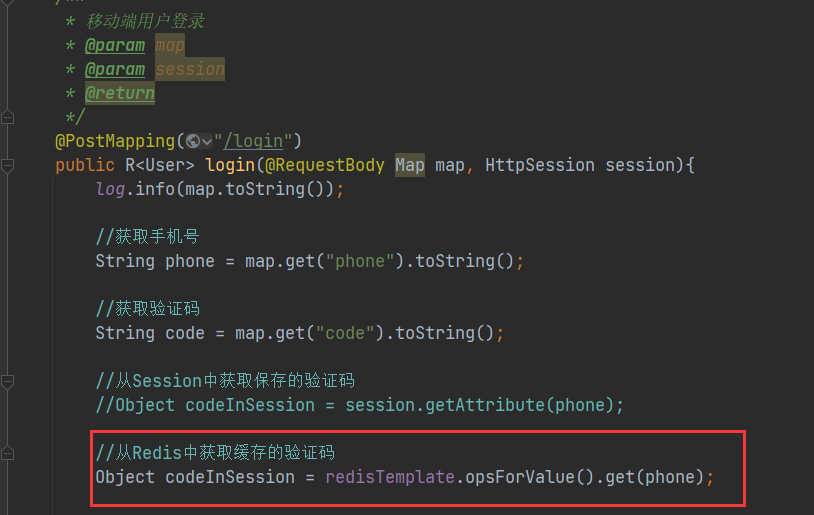Toggle fold marker beside Session comment line
The height and width of the screenshot is (515, 814).
tap(8, 381)
